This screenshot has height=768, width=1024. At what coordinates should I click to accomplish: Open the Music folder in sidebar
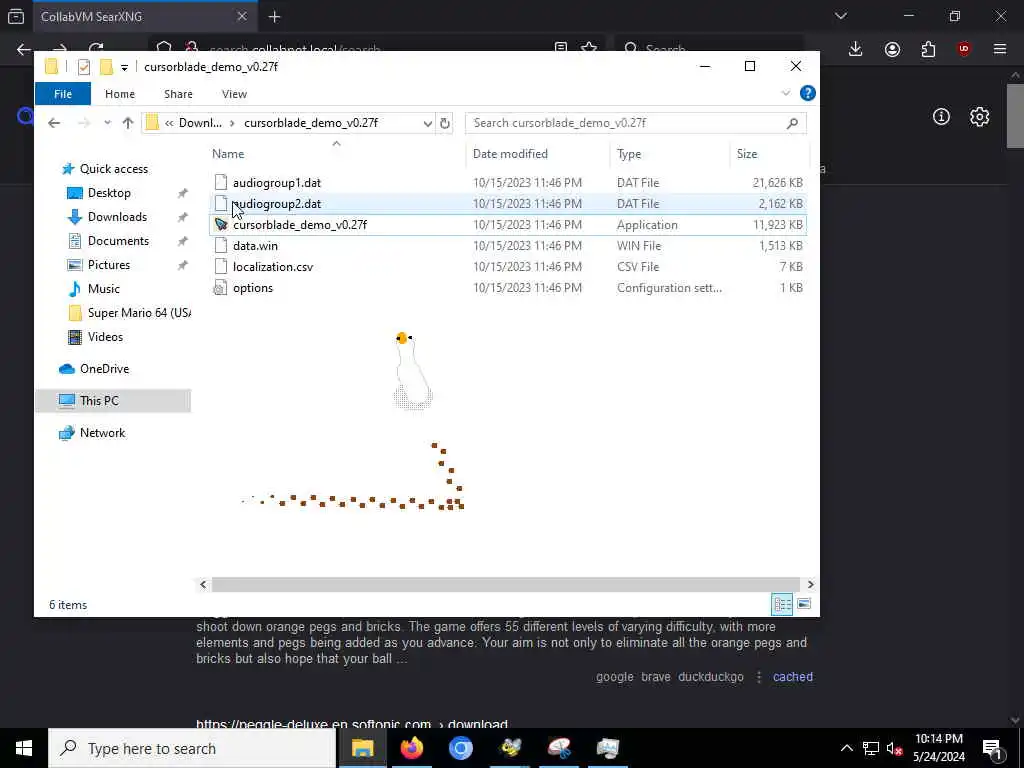tap(104, 289)
